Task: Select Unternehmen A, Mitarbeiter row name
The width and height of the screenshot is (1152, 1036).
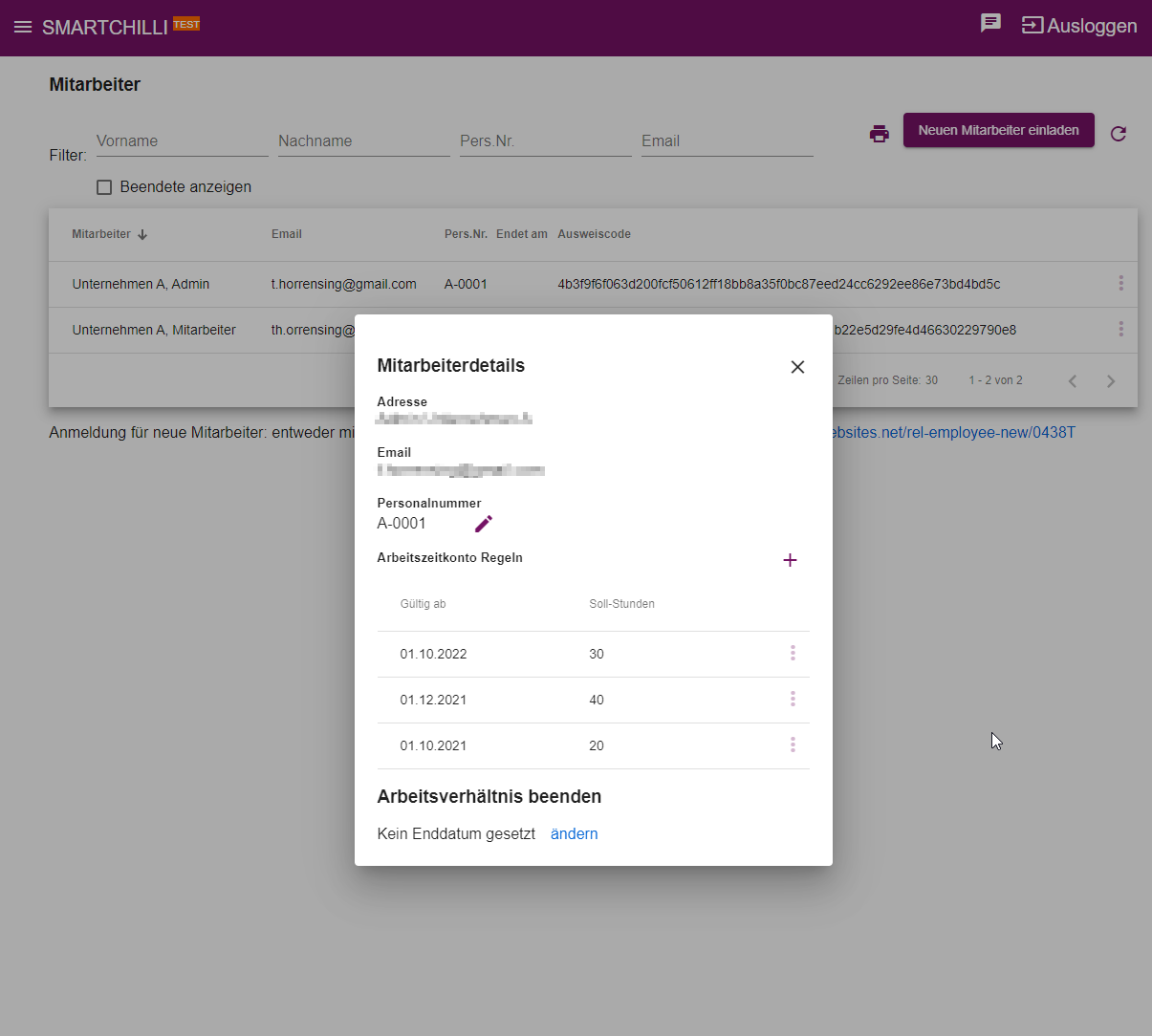Action: click(154, 330)
